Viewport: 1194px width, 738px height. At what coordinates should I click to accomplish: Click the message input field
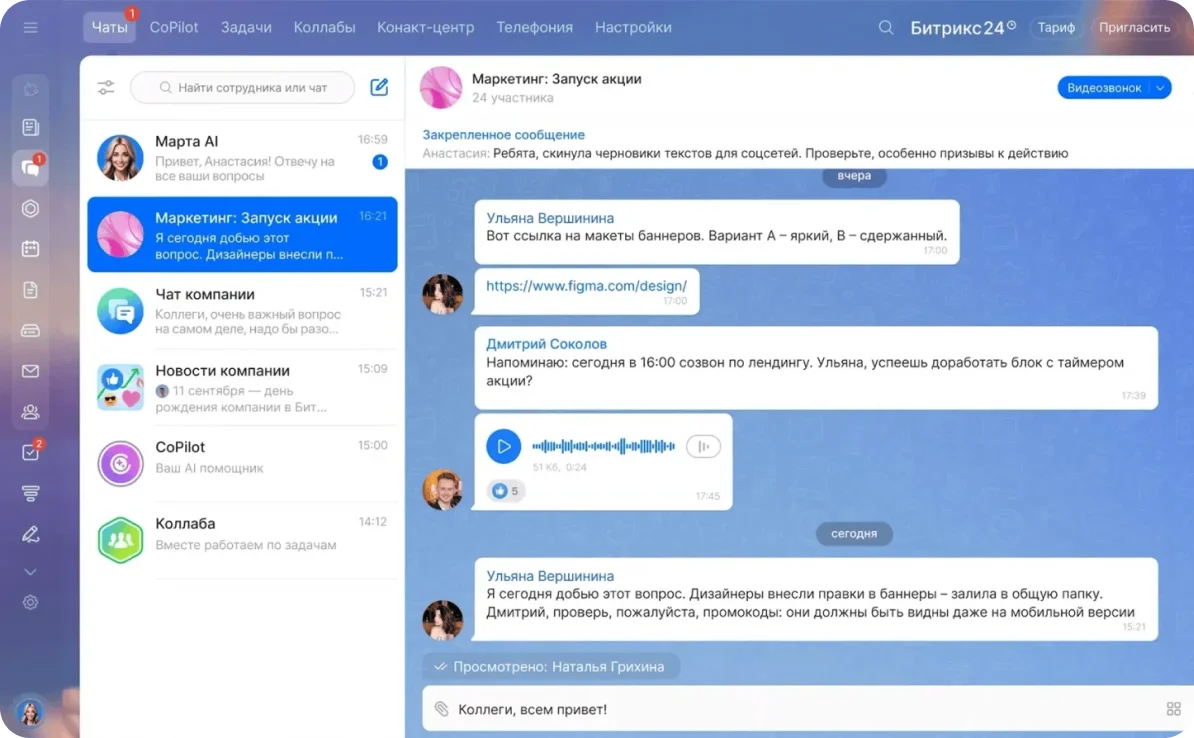pos(808,710)
